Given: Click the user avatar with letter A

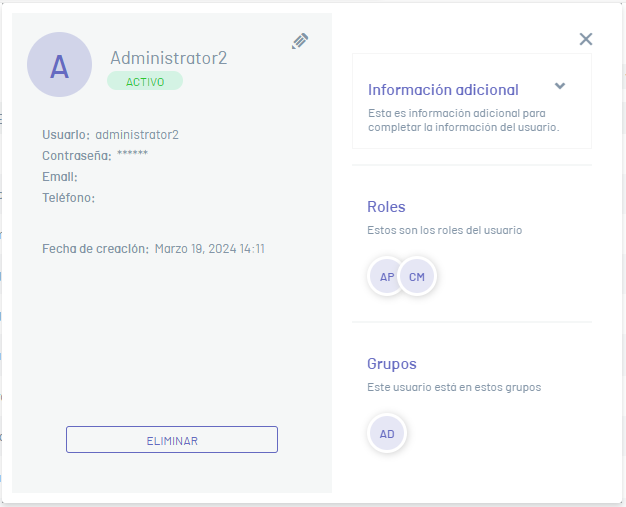Looking at the screenshot, I should click(59, 65).
